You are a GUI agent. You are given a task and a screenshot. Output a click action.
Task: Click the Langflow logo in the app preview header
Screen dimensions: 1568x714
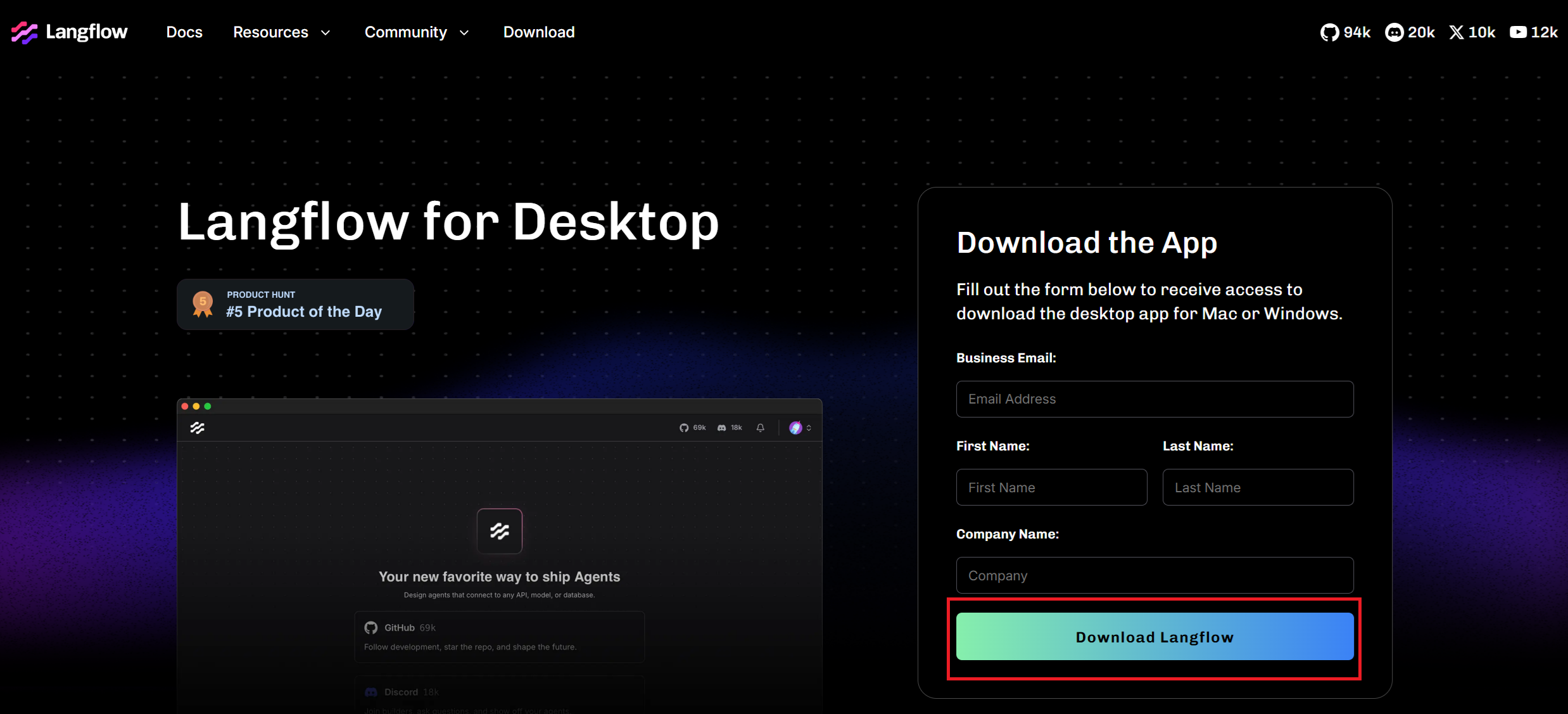(x=198, y=428)
